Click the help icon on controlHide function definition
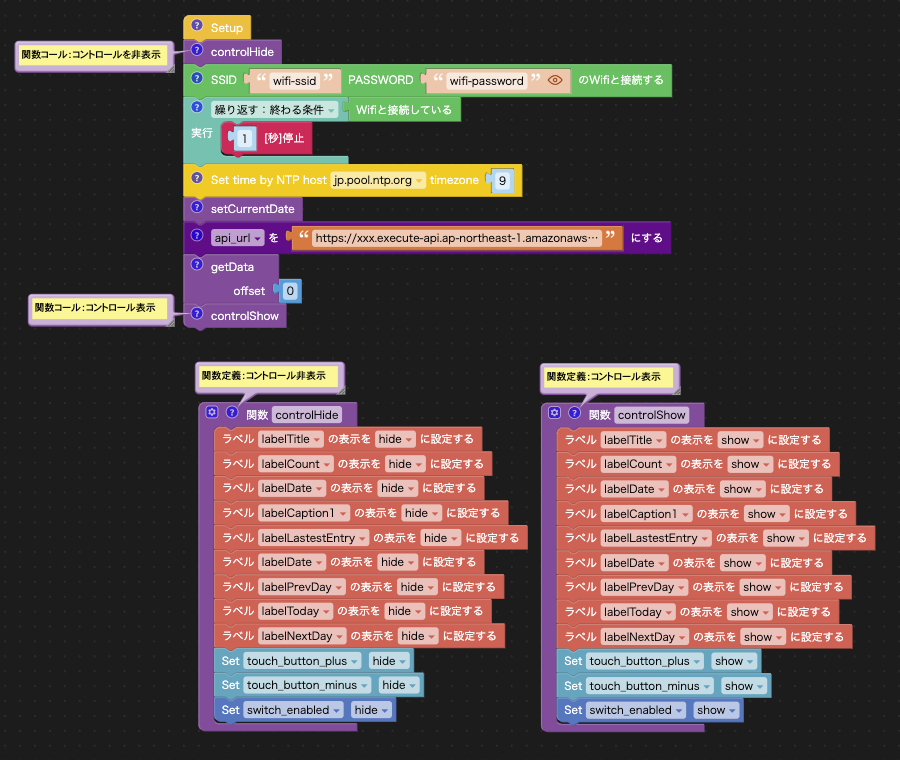The image size is (900, 760). (x=232, y=413)
